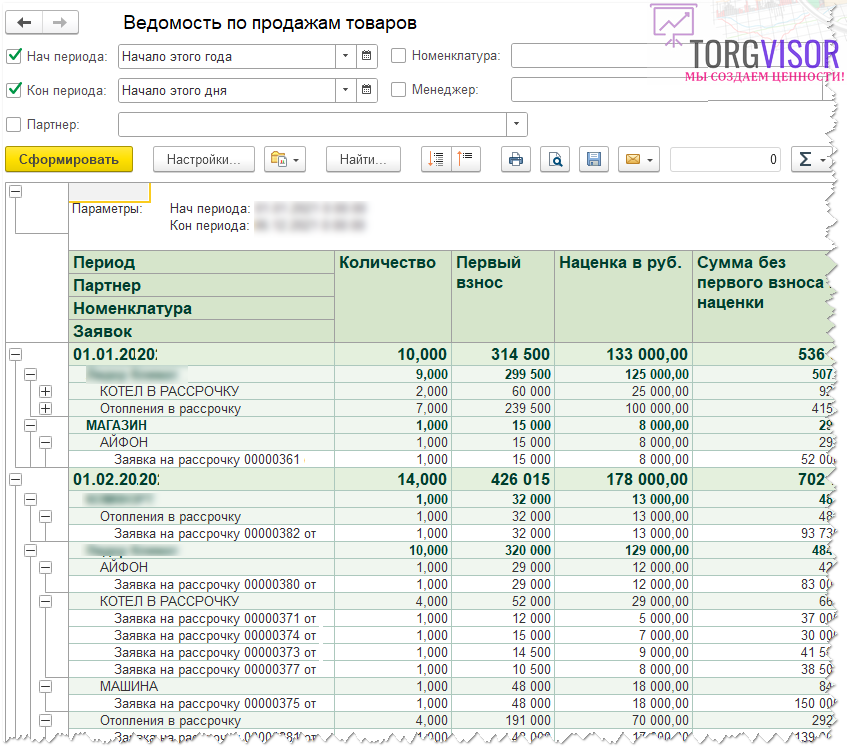
Task: Focus the Менеджер input field
Action: [x=667, y=90]
